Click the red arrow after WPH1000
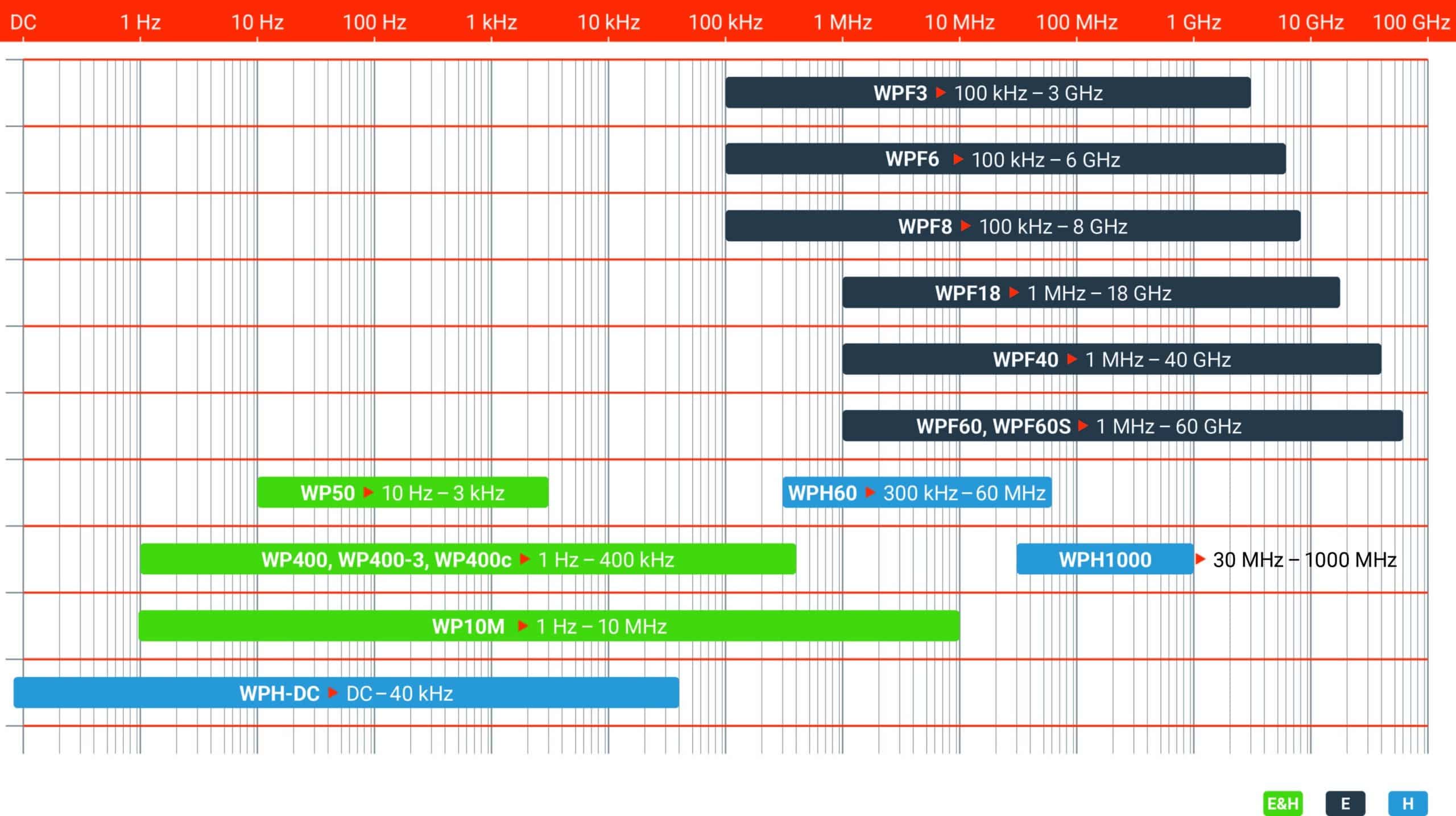This screenshot has height=816, width=1456. [x=1201, y=559]
